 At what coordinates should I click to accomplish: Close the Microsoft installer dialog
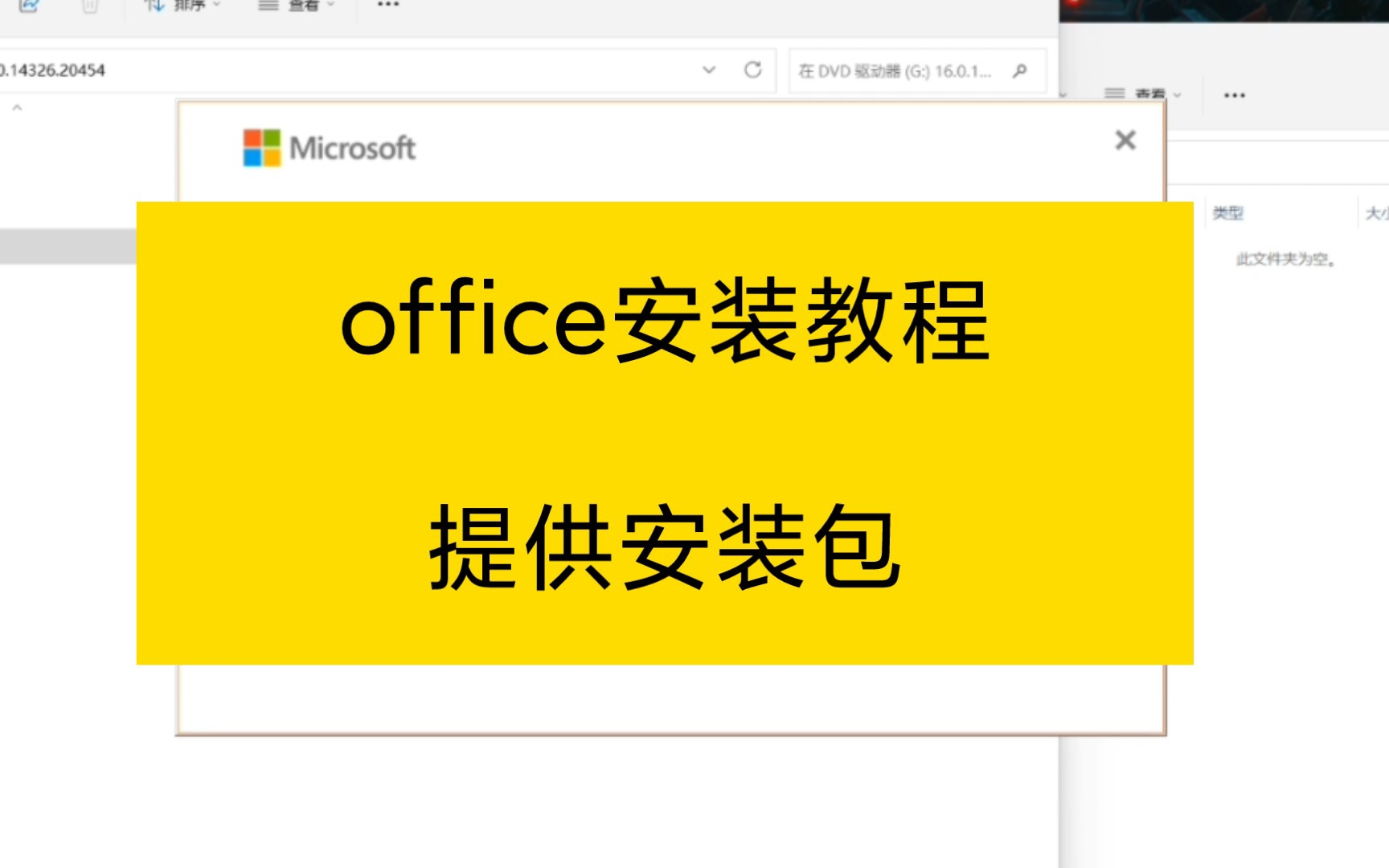[1125, 140]
